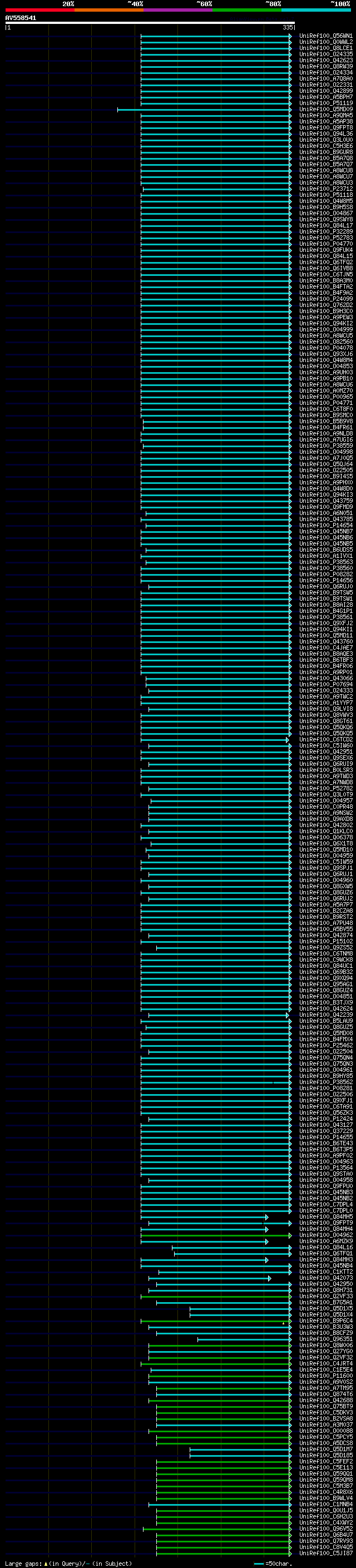Click the green 80% identity color segment
This screenshot has height=1568, width=356.
(247, 10)
